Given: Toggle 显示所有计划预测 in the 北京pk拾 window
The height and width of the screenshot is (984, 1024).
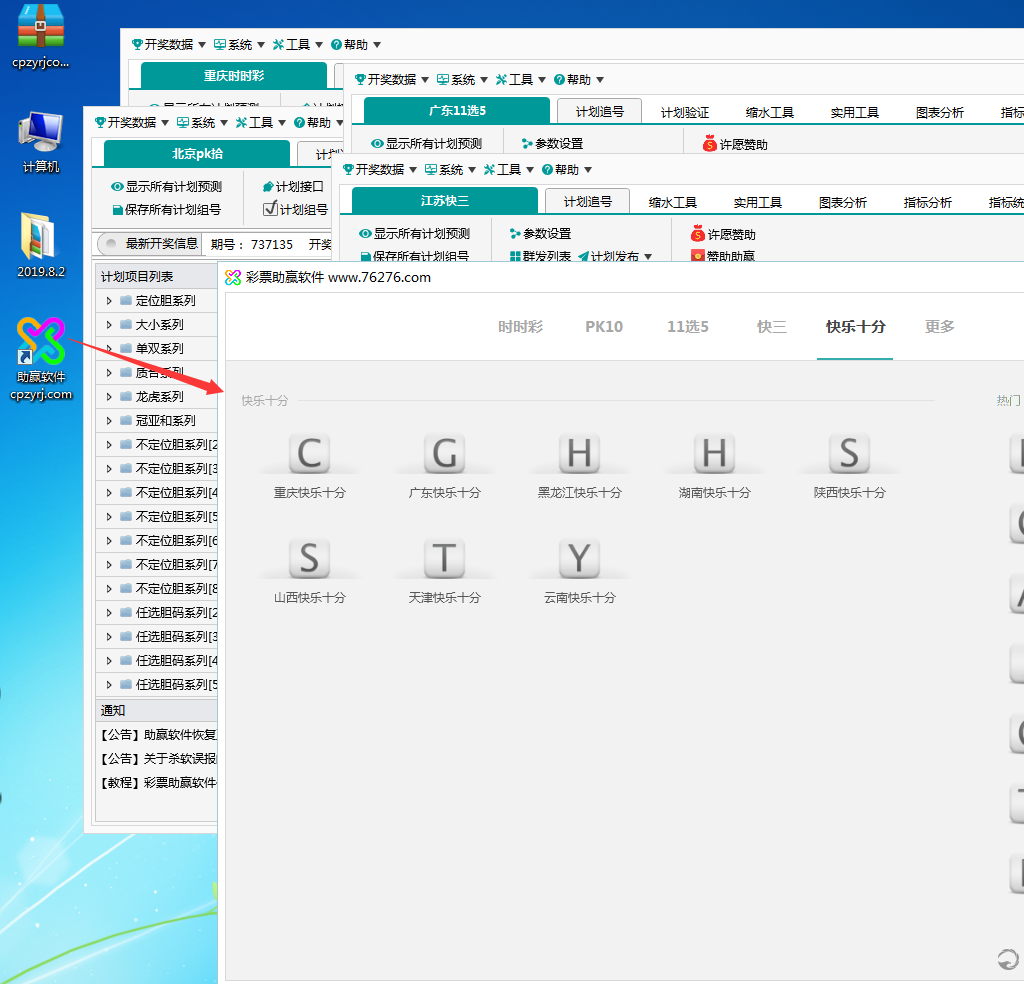Looking at the screenshot, I should [x=167, y=187].
